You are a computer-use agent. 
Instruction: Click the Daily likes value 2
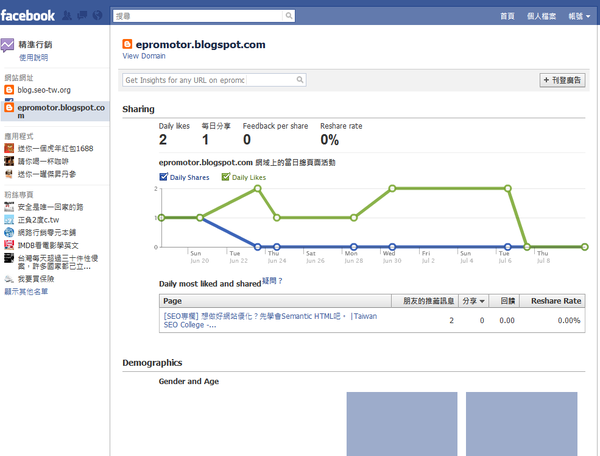pyautogui.click(x=163, y=140)
